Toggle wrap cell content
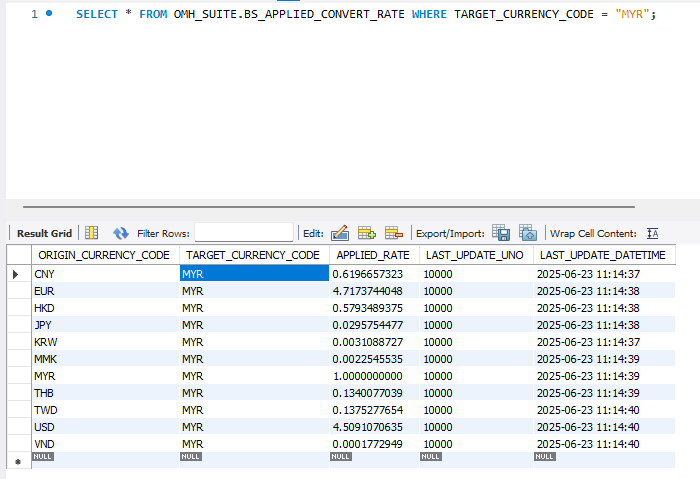Image resolution: width=700 pixels, height=479 pixels. coord(653,233)
